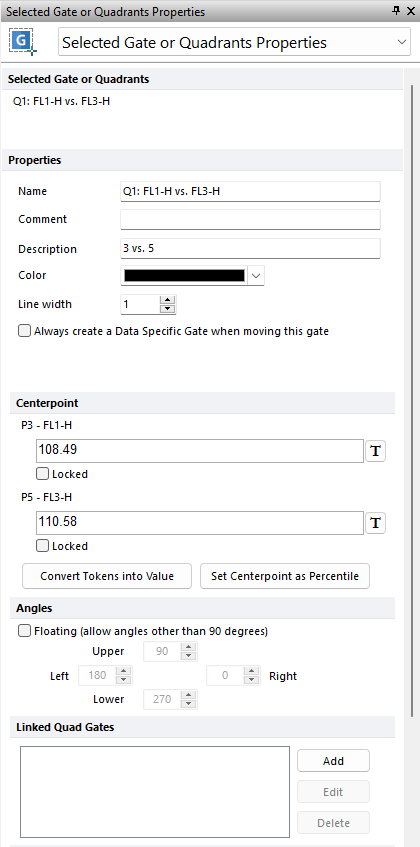The height and width of the screenshot is (847, 420).
Task: Click Convert Tokens into Value button
Action: [107, 576]
